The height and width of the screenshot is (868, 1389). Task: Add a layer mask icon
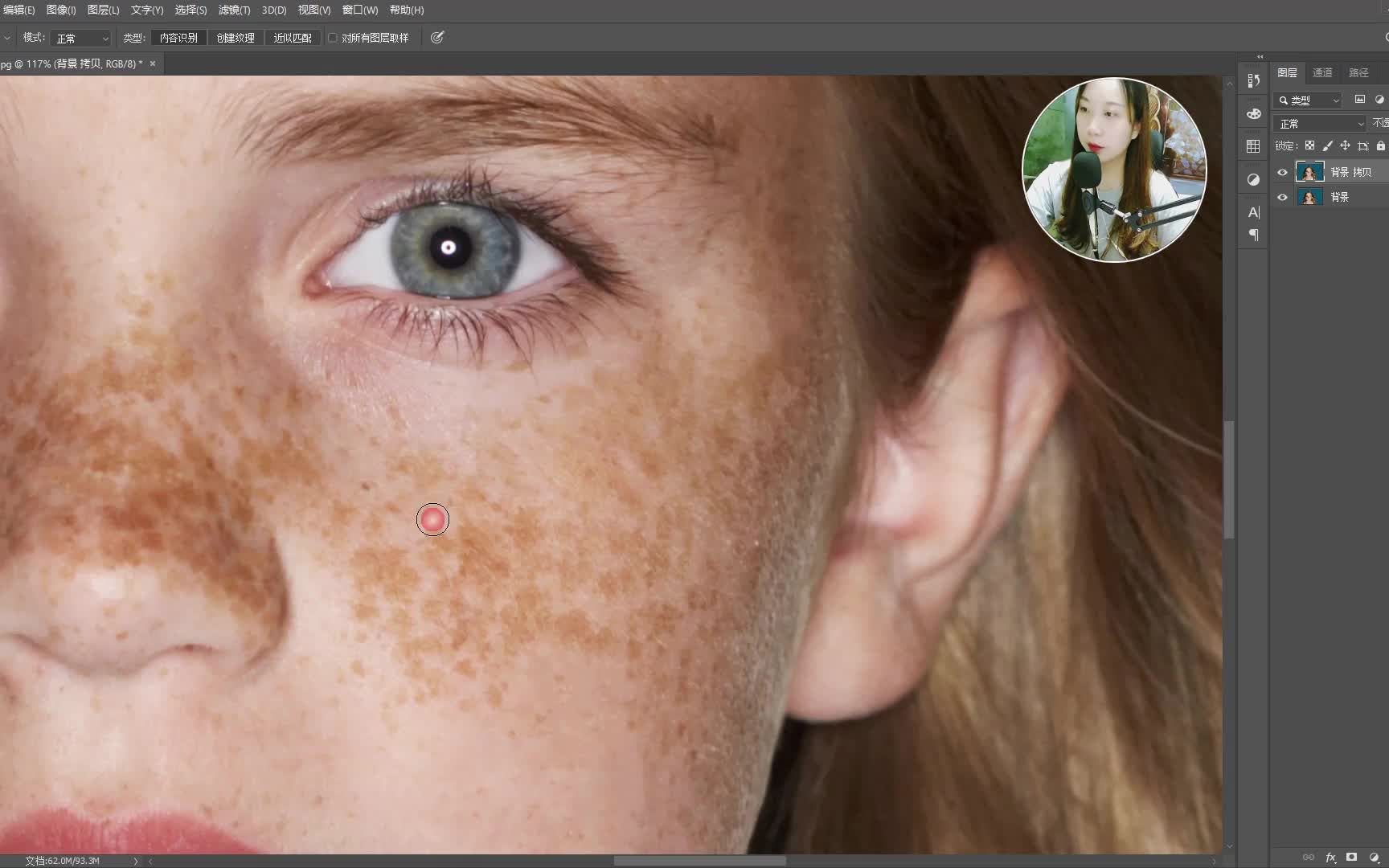click(x=1352, y=858)
